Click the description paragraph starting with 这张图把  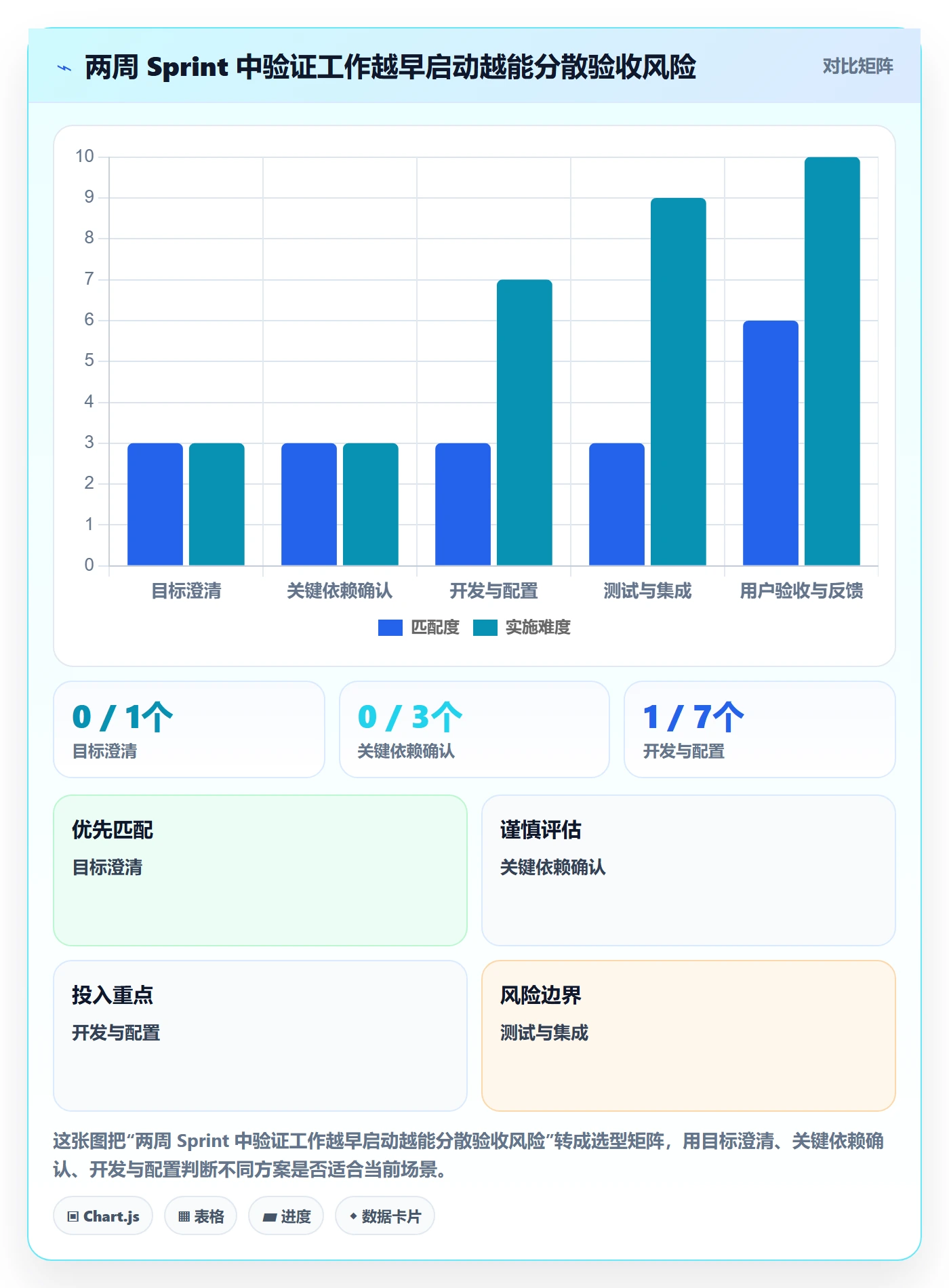(469, 1155)
